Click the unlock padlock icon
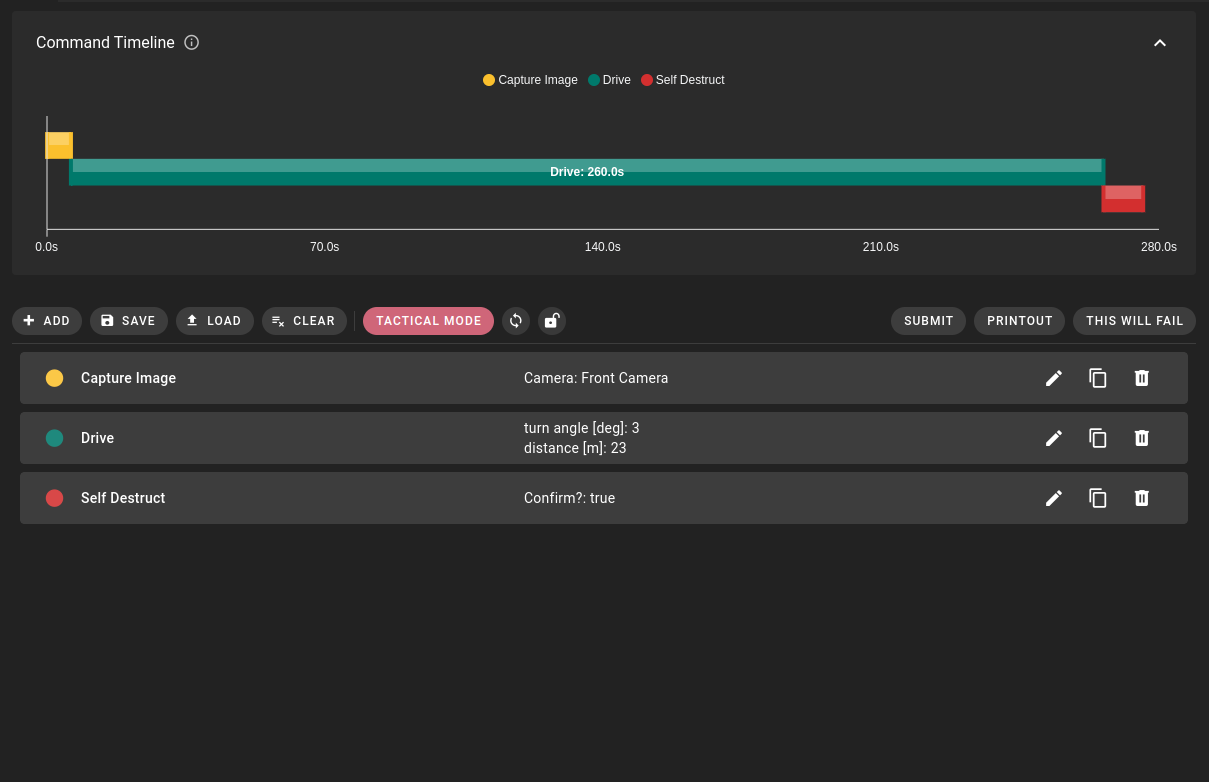The image size is (1209, 782). click(x=552, y=321)
